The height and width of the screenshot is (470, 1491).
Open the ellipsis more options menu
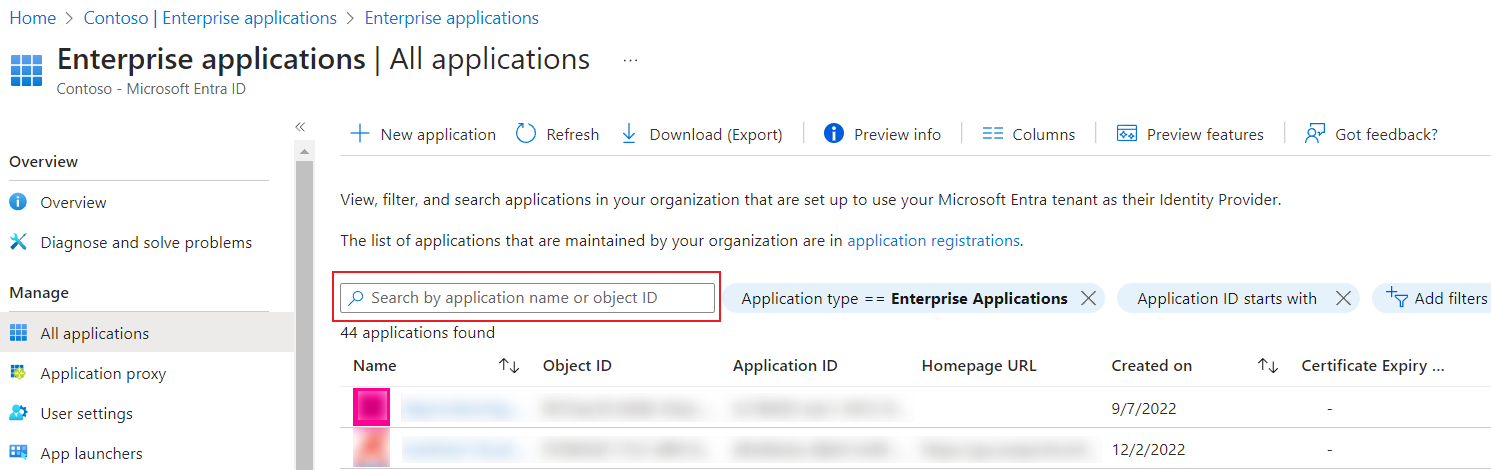[630, 60]
